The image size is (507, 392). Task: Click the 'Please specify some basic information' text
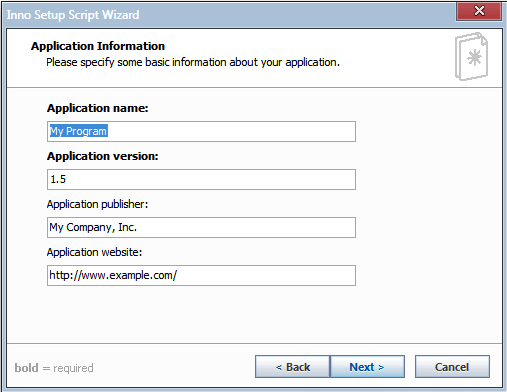[193, 62]
